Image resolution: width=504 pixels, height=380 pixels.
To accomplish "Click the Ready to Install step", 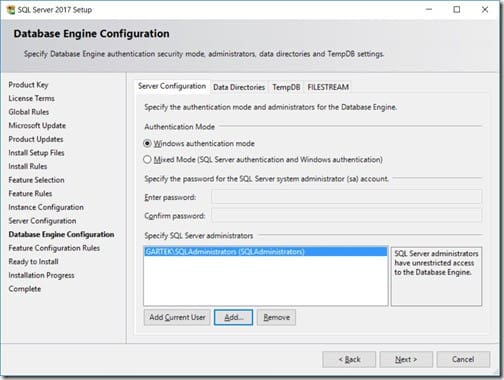I will (33, 262).
